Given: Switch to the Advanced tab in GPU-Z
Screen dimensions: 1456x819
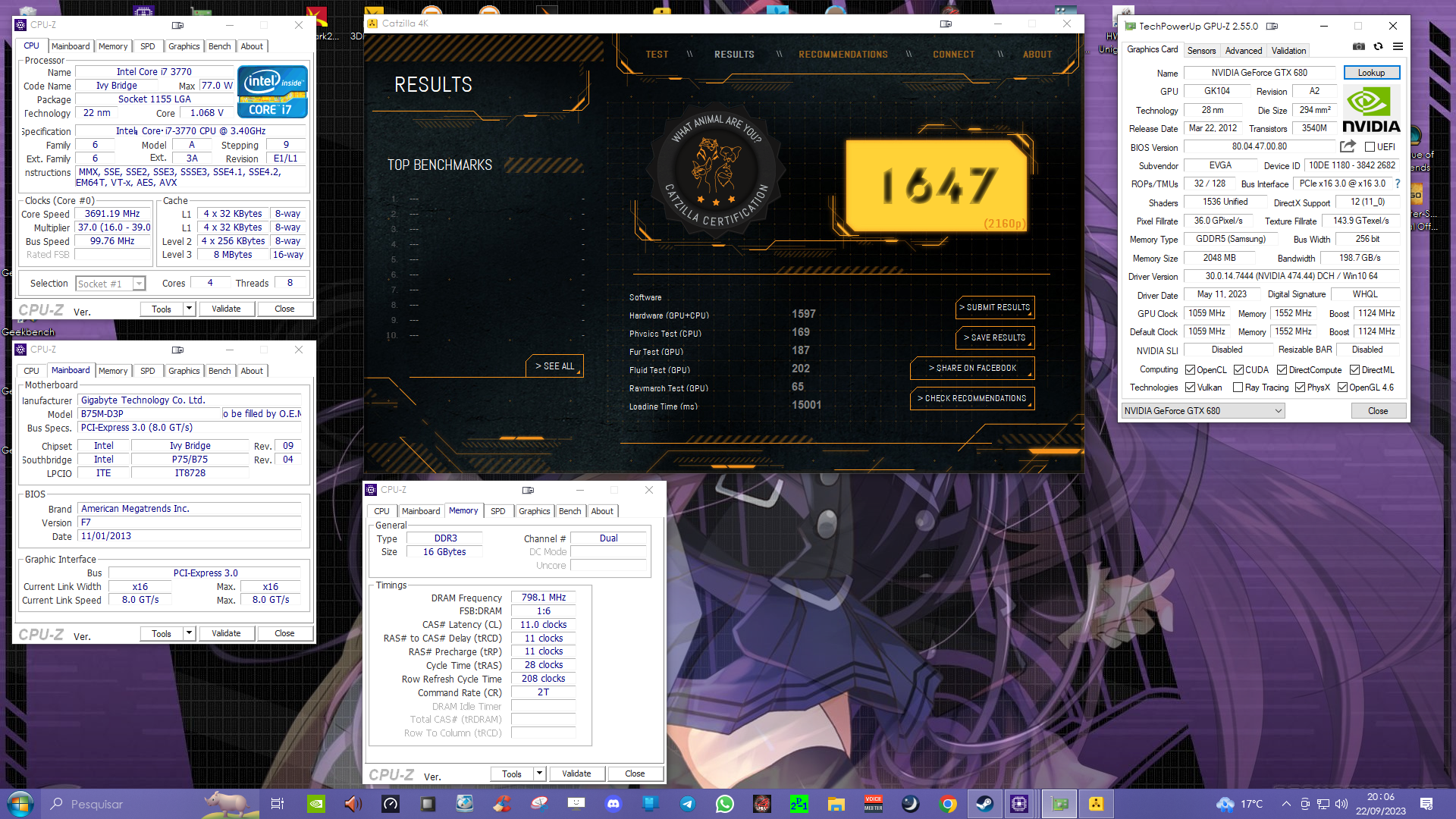Looking at the screenshot, I should (1244, 51).
